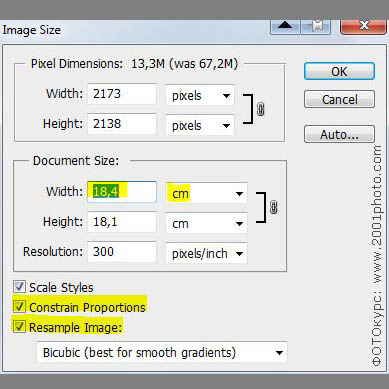The width and height of the screenshot is (389, 389).
Task: Expand the Bicubic resampling method dropdown
Action: click(x=162, y=352)
